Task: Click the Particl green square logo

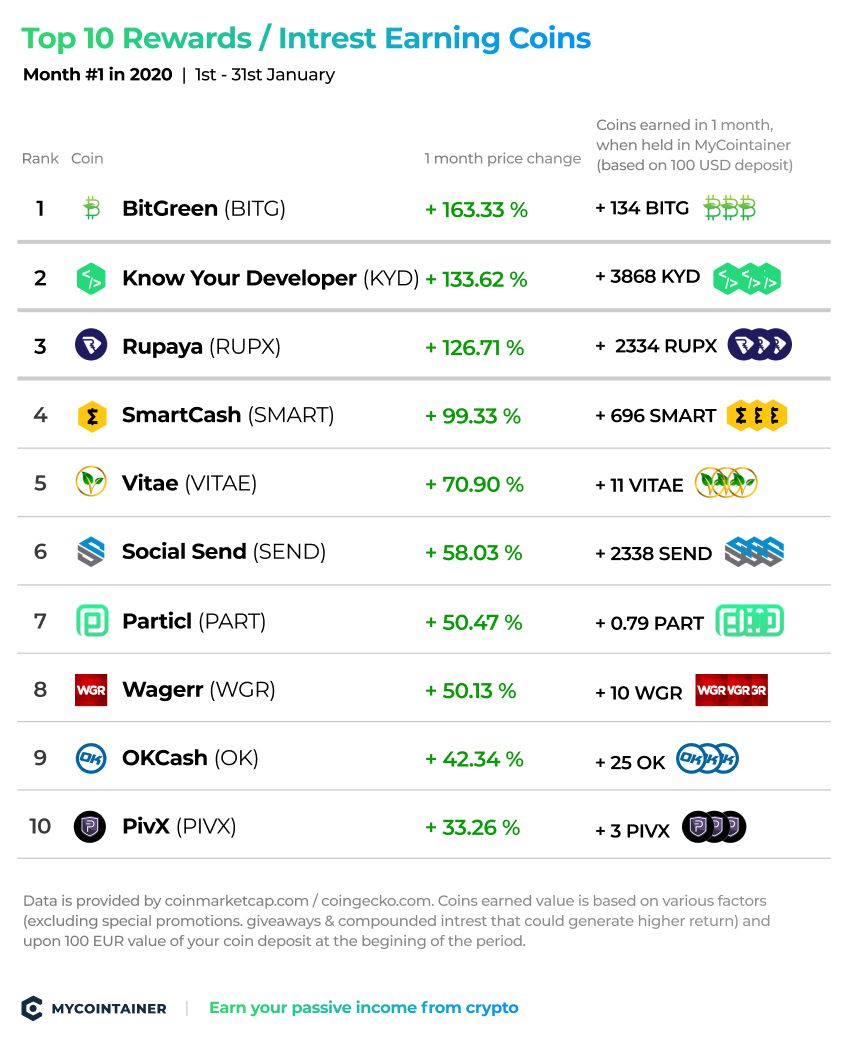Action: click(92, 621)
